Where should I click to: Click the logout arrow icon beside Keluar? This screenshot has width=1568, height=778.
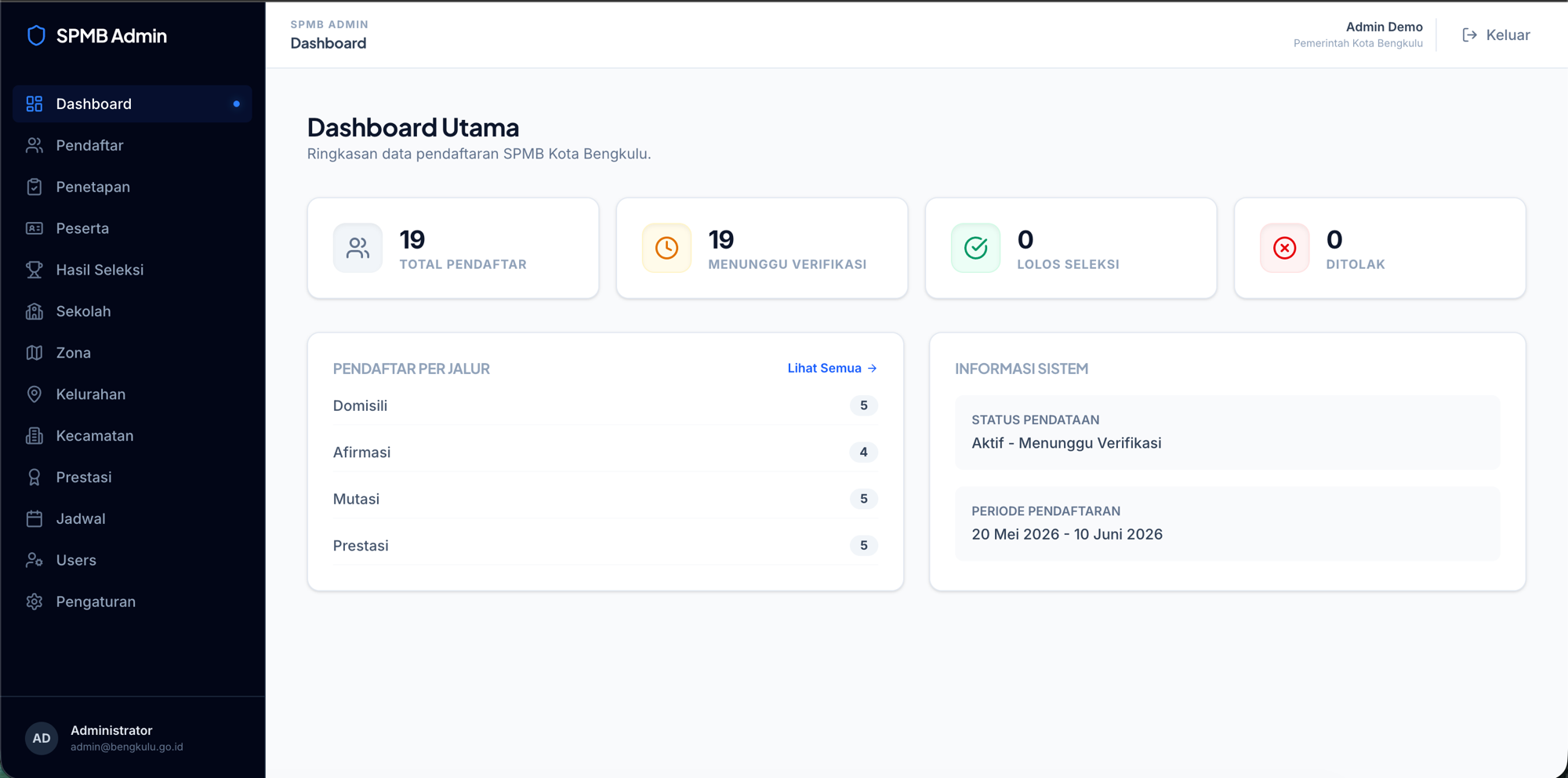pos(1470,35)
